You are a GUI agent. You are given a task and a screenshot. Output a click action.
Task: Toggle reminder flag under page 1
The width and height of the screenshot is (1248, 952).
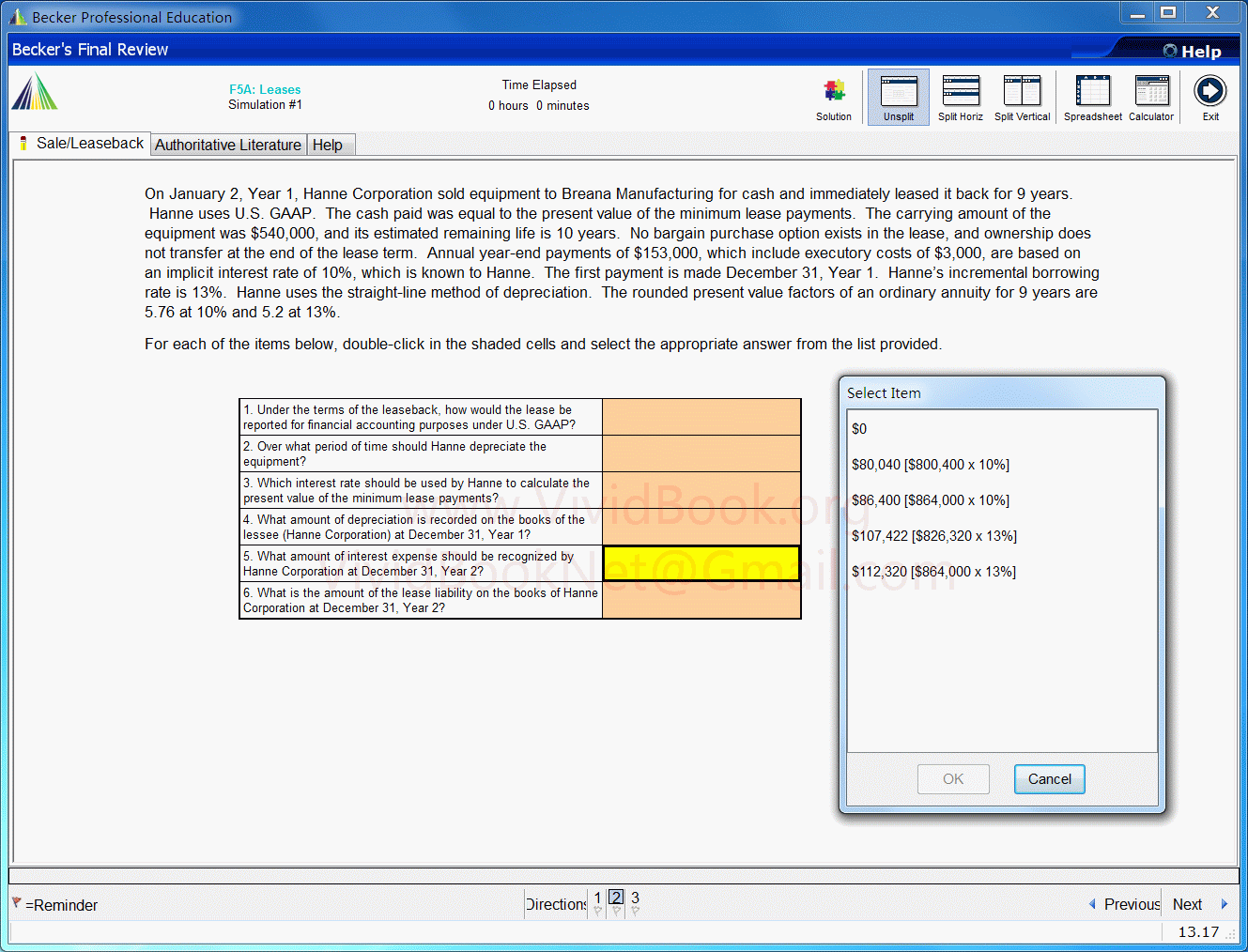[x=597, y=912]
